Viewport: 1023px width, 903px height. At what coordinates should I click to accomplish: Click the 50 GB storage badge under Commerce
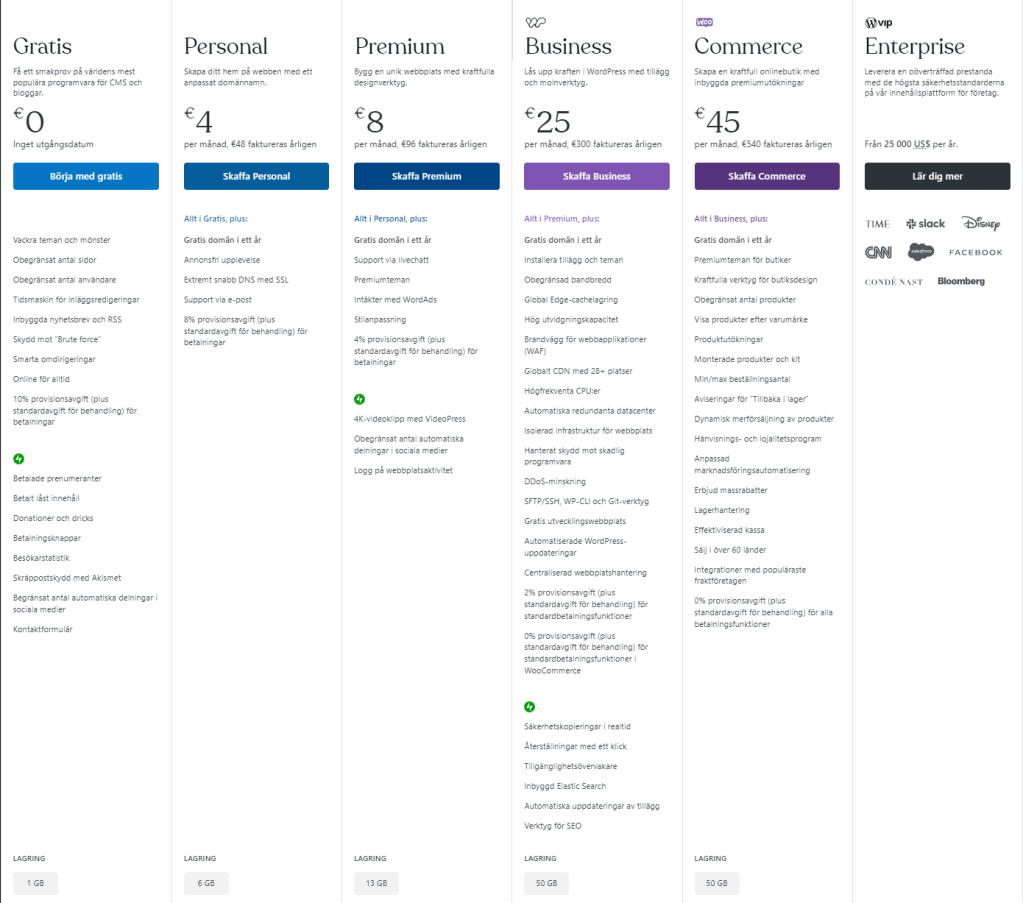716,883
